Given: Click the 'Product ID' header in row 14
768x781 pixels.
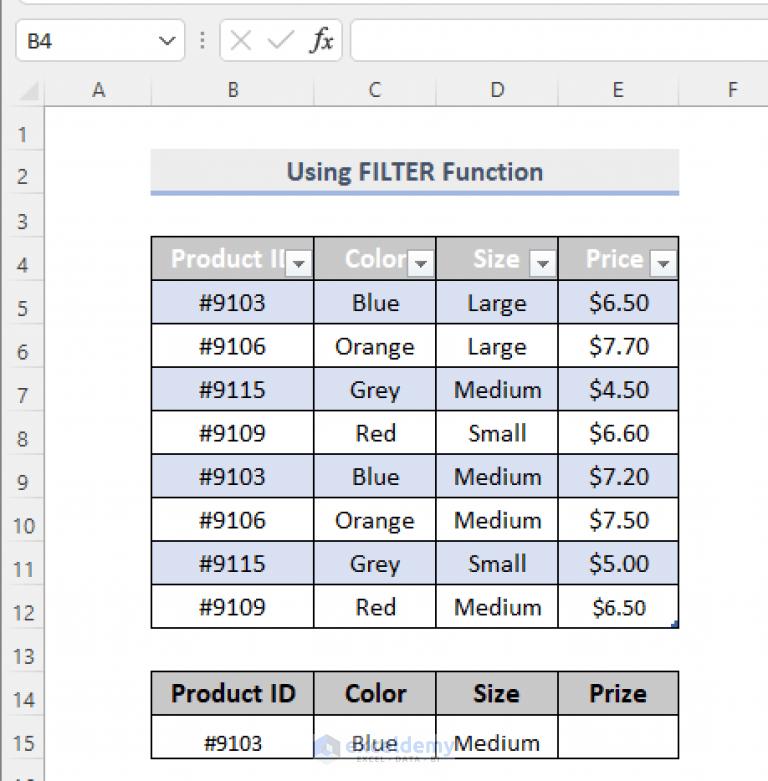Looking at the screenshot, I should pos(233,693).
